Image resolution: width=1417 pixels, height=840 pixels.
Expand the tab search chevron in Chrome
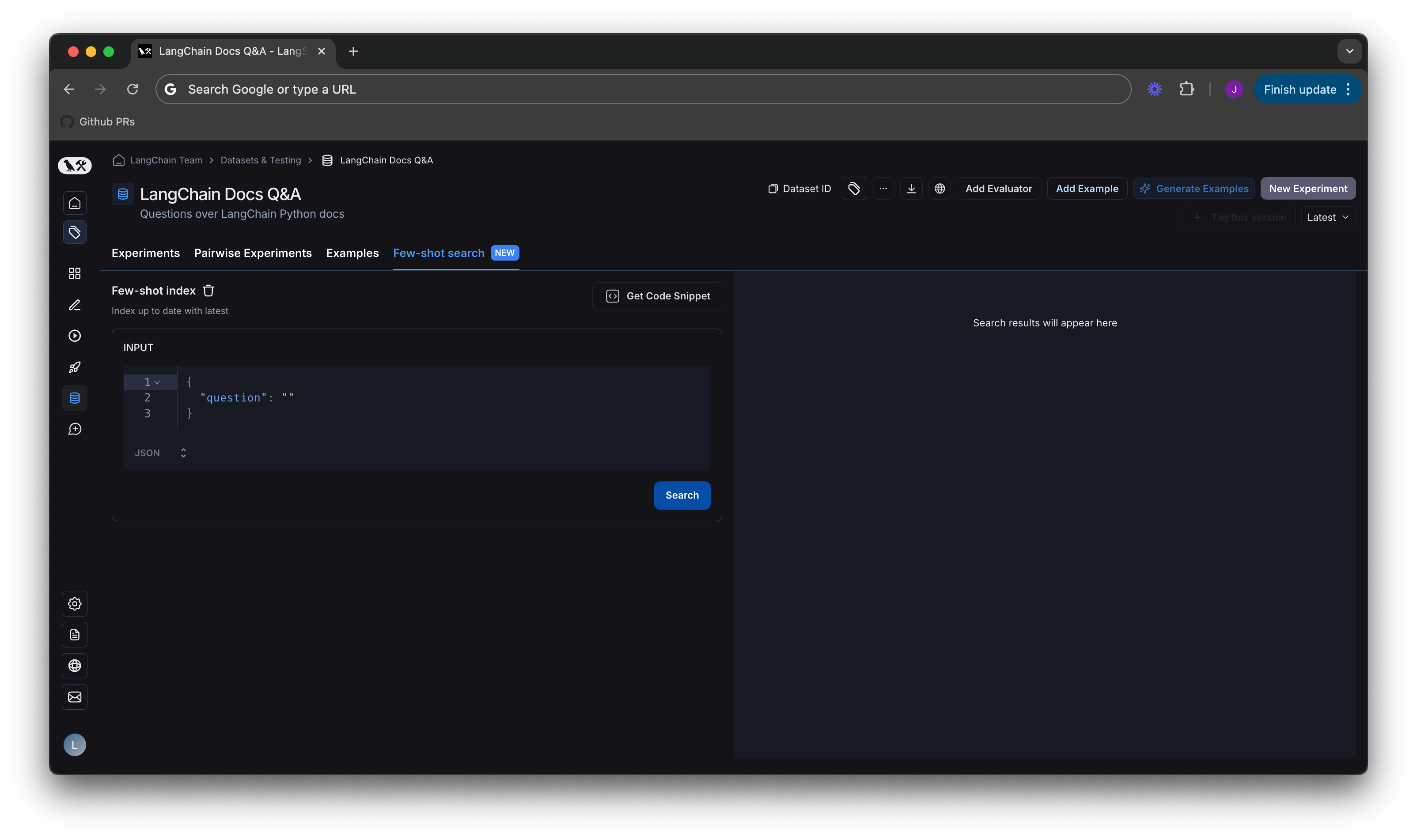click(x=1349, y=52)
